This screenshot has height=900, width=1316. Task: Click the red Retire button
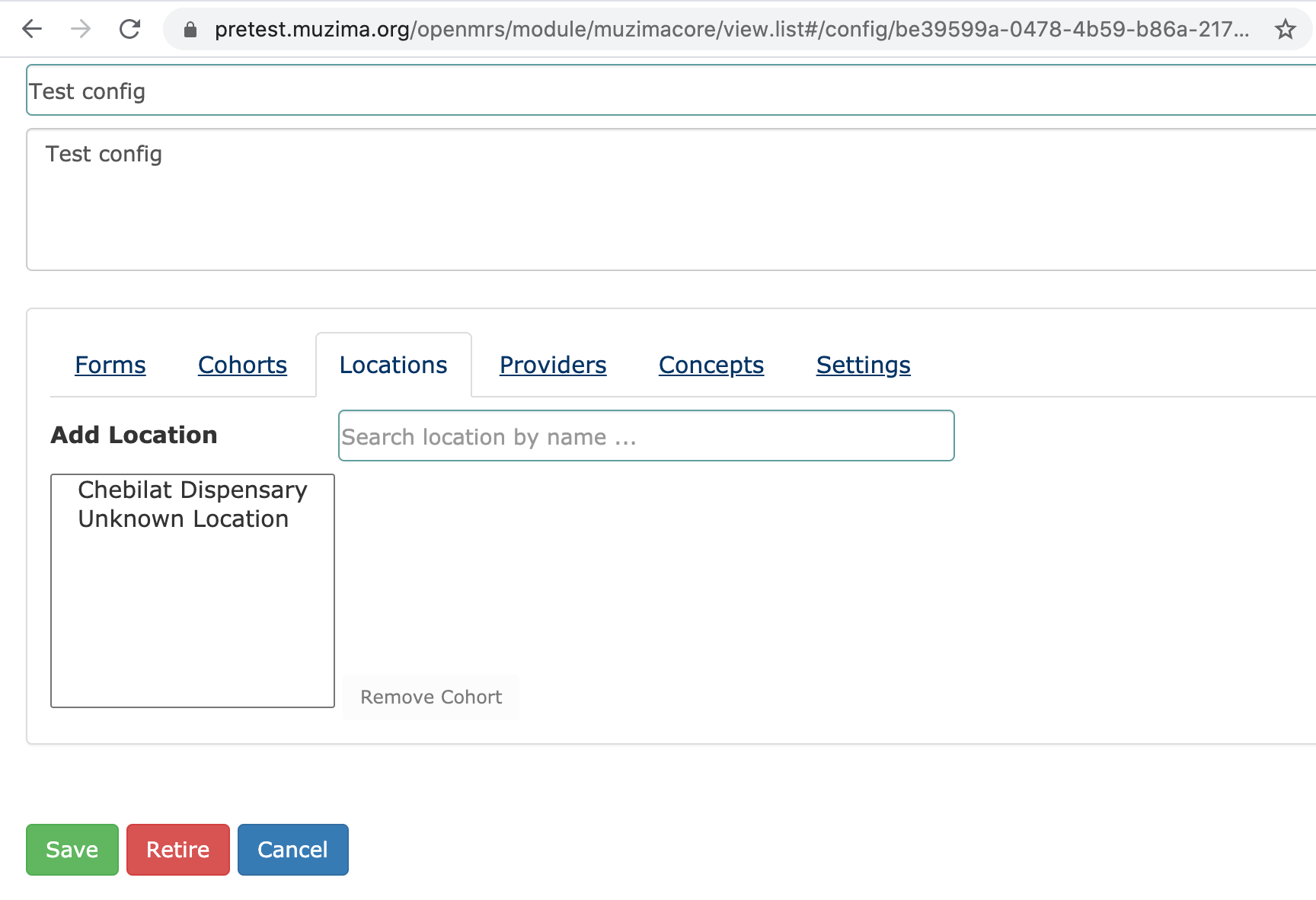click(x=178, y=850)
